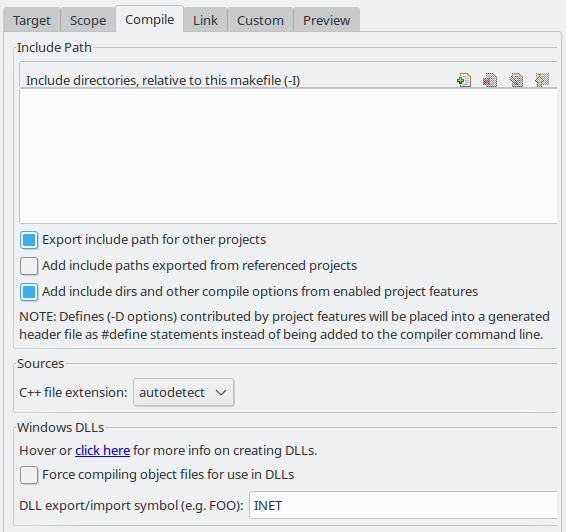
Task: Toggle Export include path for other projects
Action: [29, 240]
